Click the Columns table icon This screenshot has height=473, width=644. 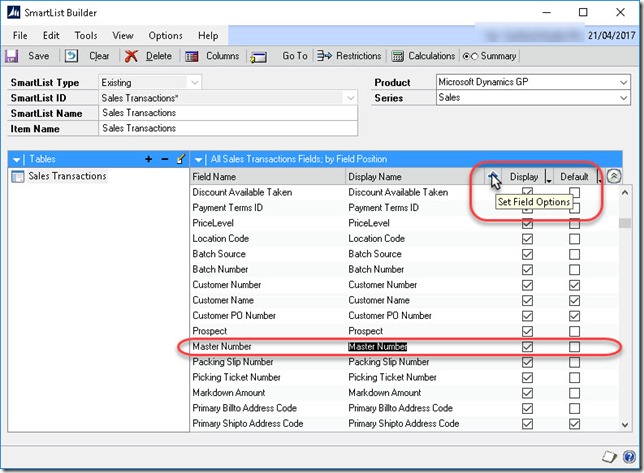(x=191, y=56)
